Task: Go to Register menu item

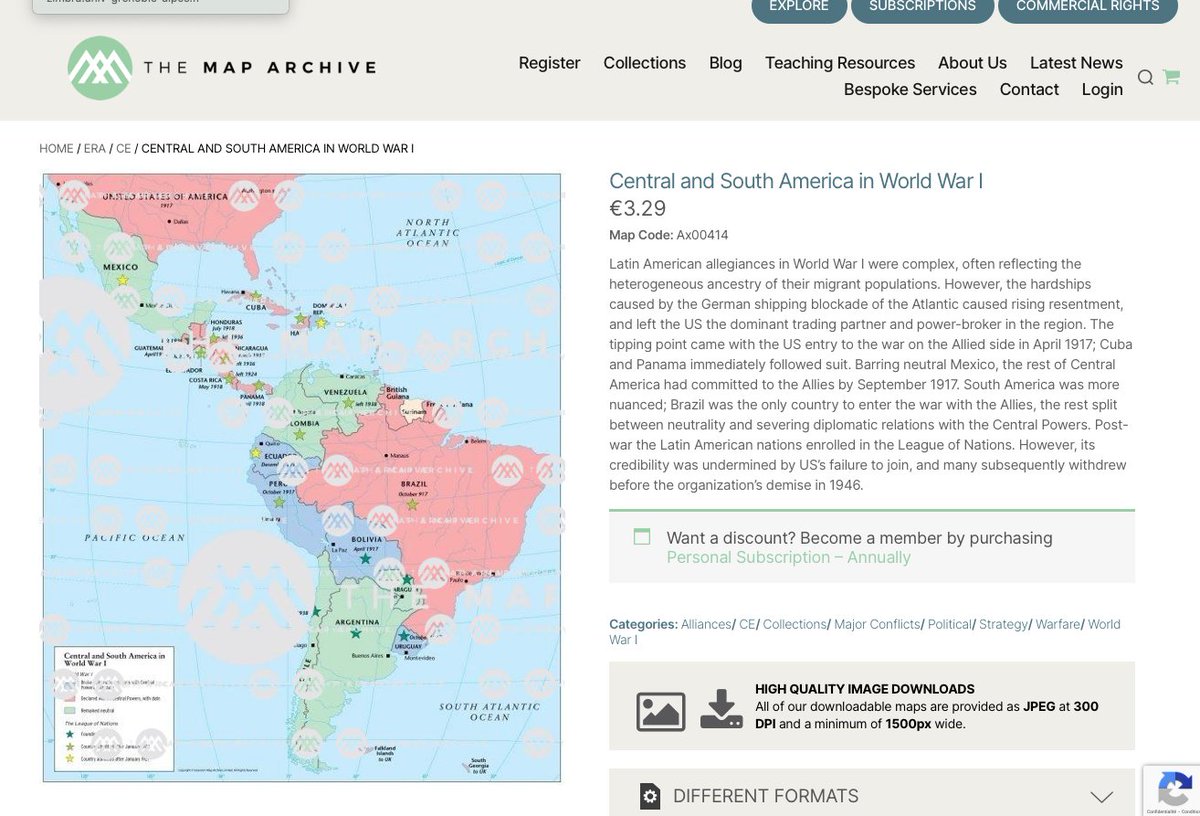Action: click(549, 63)
